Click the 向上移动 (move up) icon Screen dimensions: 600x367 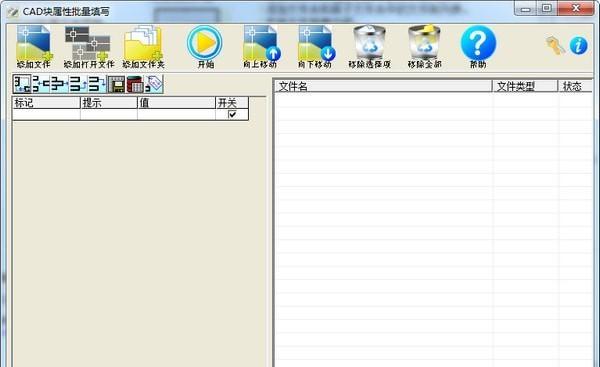coord(262,43)
